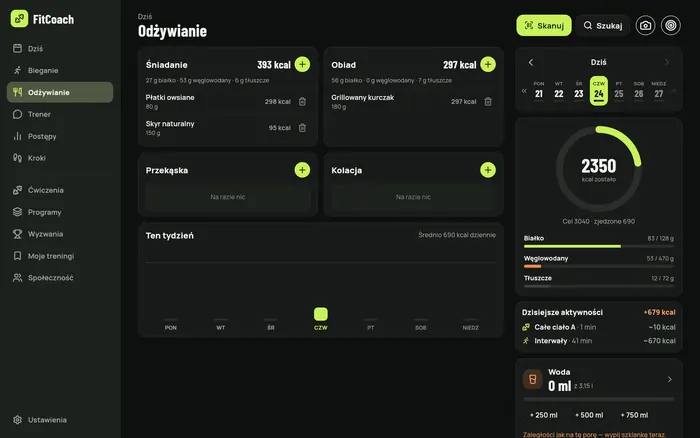Select the Odżywianie sidebar item
The image size is (700, 438).
click(60, 92)
